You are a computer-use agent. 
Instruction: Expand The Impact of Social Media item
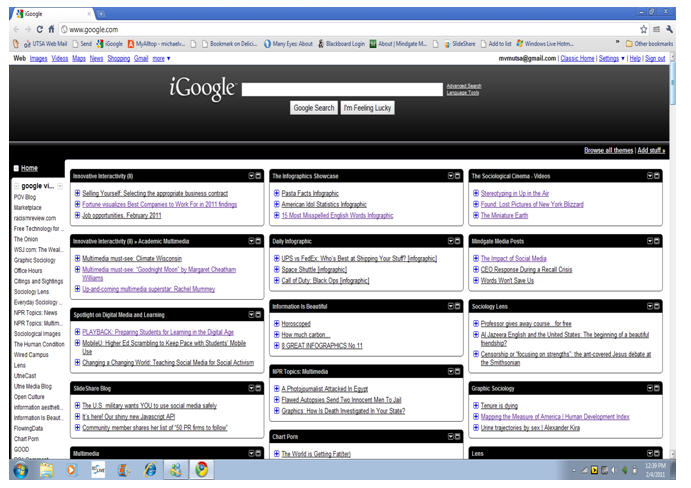(x=476, y=258)
